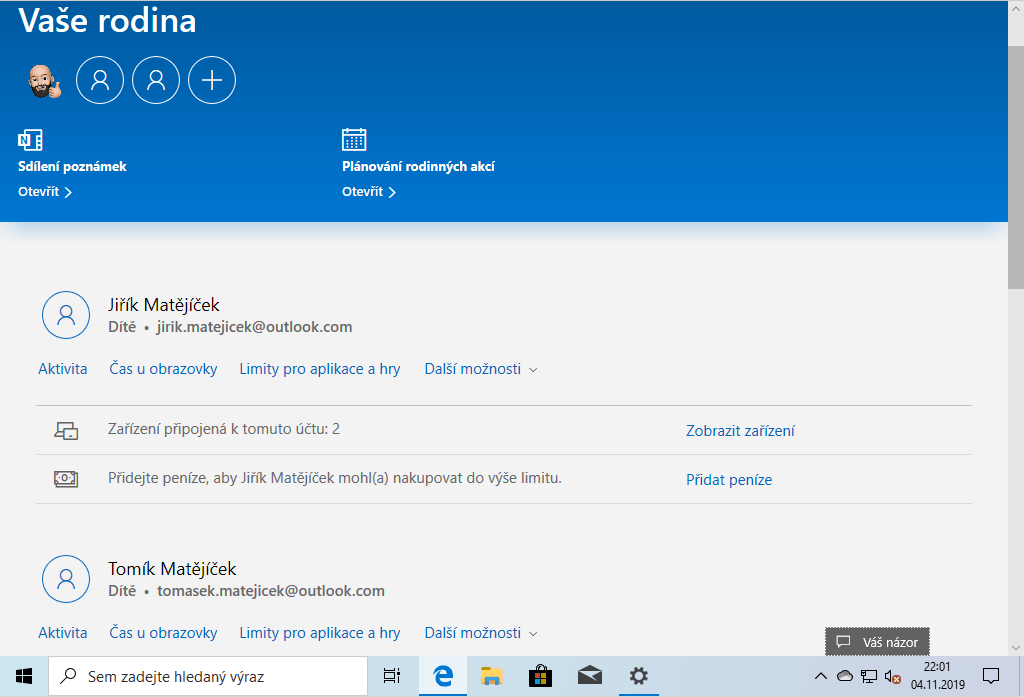This screenshot has width=1024, height=697.
Task: Click the OneNote icon above Sdílení poznámek
Action: (x=30, y=139)
